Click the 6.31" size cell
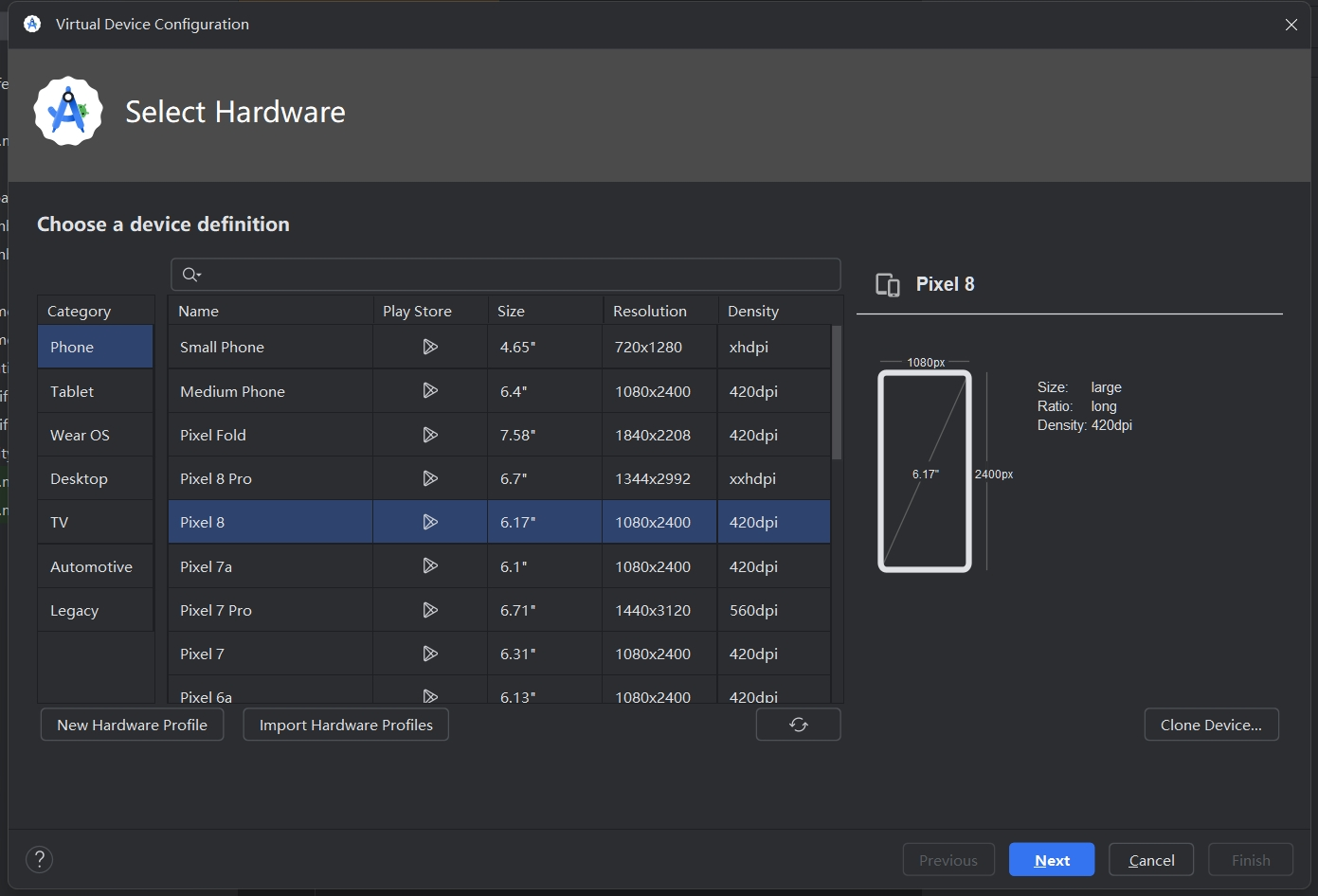This screenshot has height=896, width=1318. 545,654
